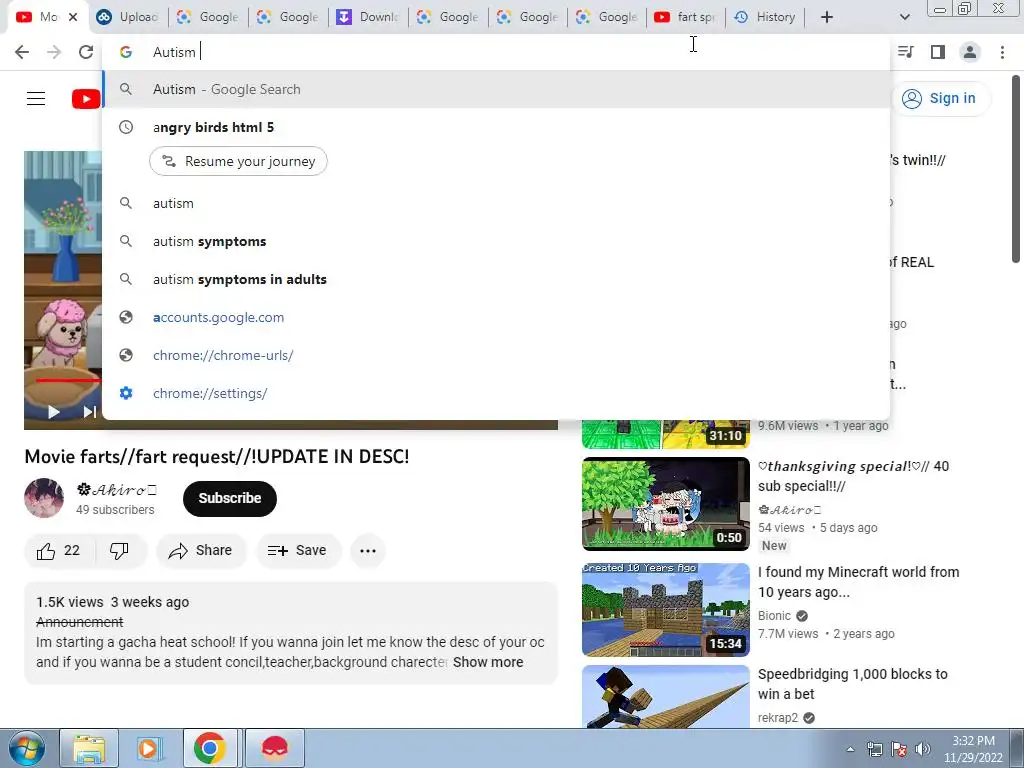Show hidden system tray icons
This screenshot has height=768, width=1024.
tap(850, 748)
